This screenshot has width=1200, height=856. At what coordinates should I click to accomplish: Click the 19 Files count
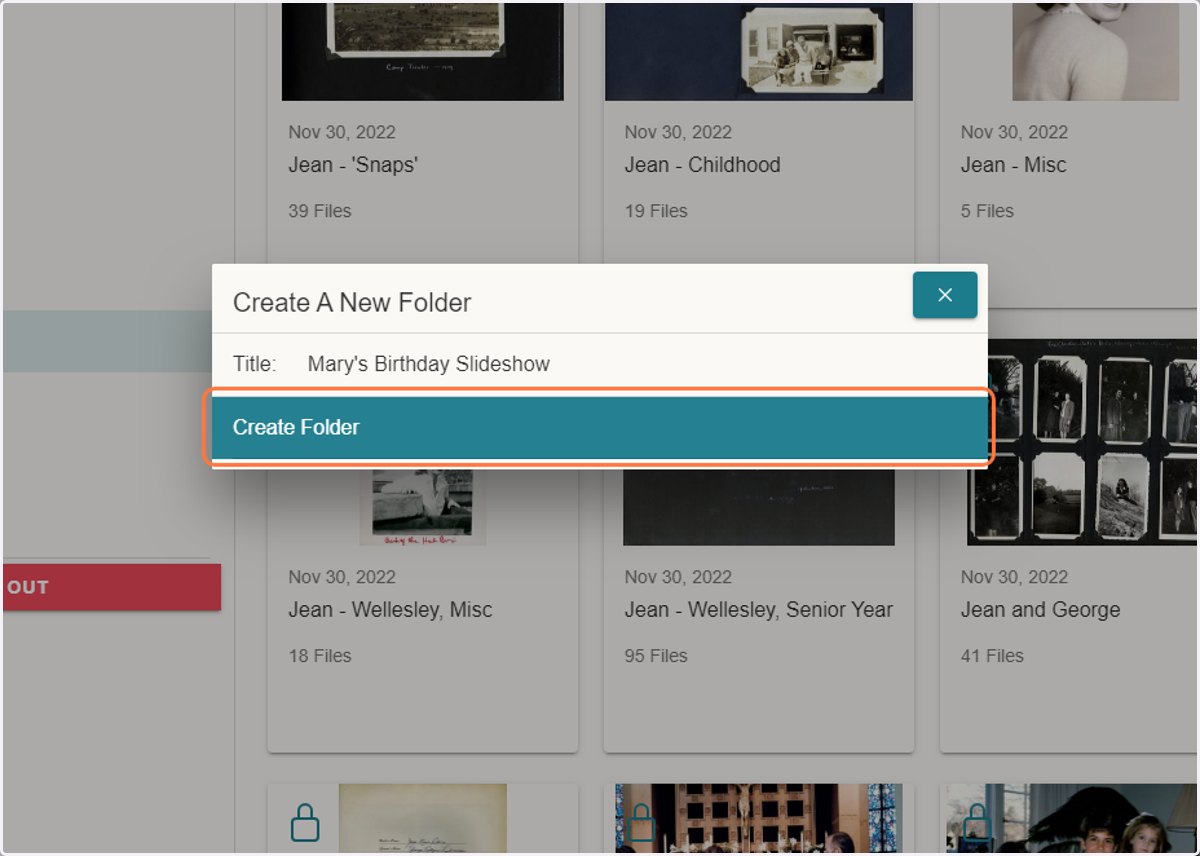point(656,211)
